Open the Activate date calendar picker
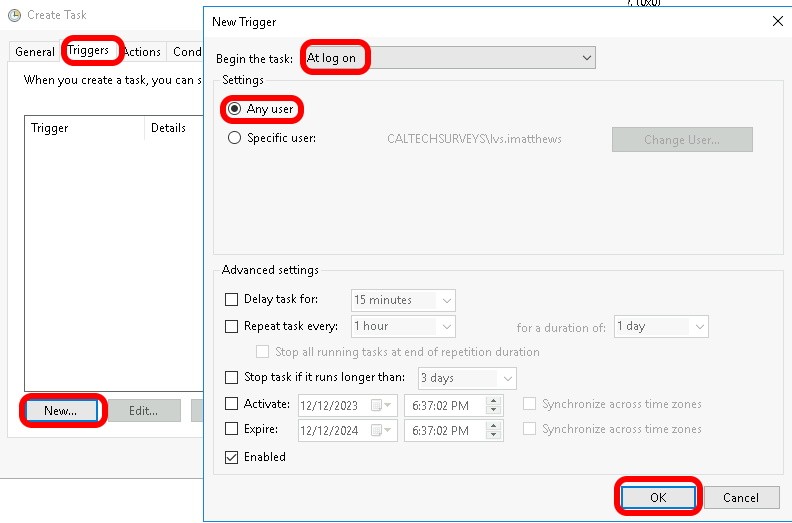This screenshot has height=523, width=792. [x=377, y=405]
